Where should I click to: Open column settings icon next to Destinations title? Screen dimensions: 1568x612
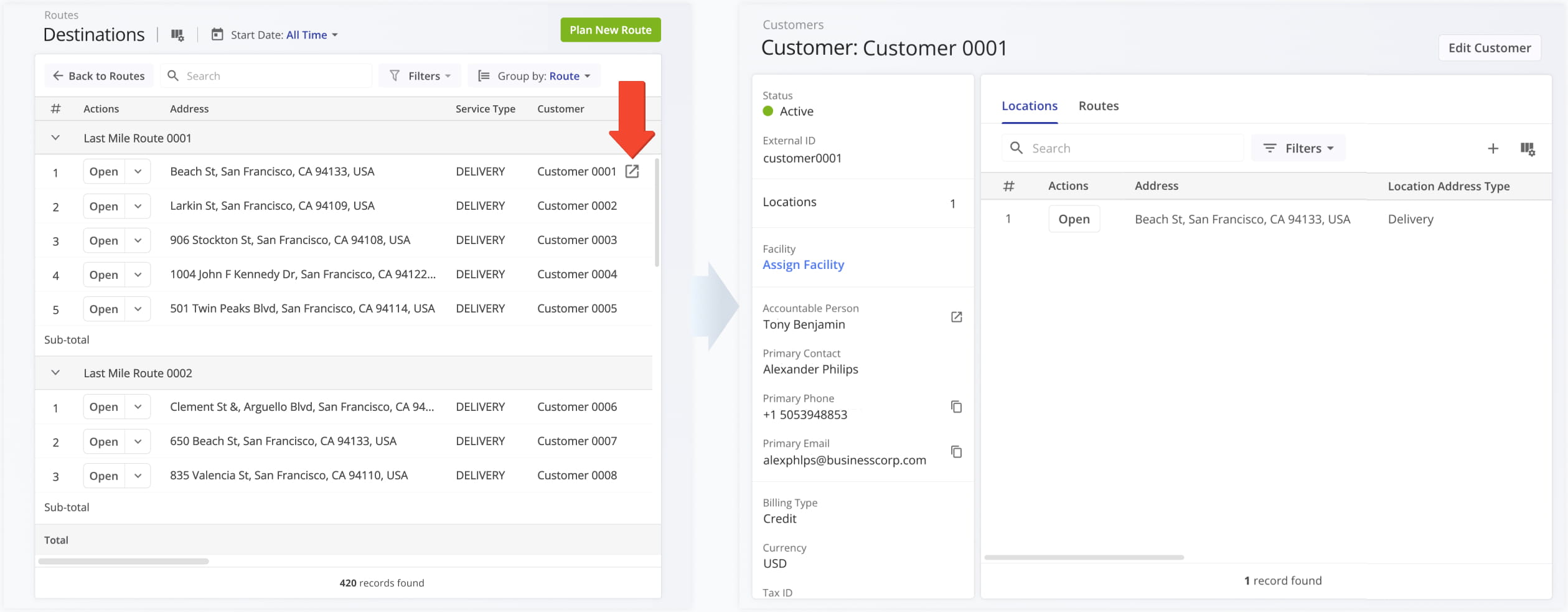click(177, 35)
